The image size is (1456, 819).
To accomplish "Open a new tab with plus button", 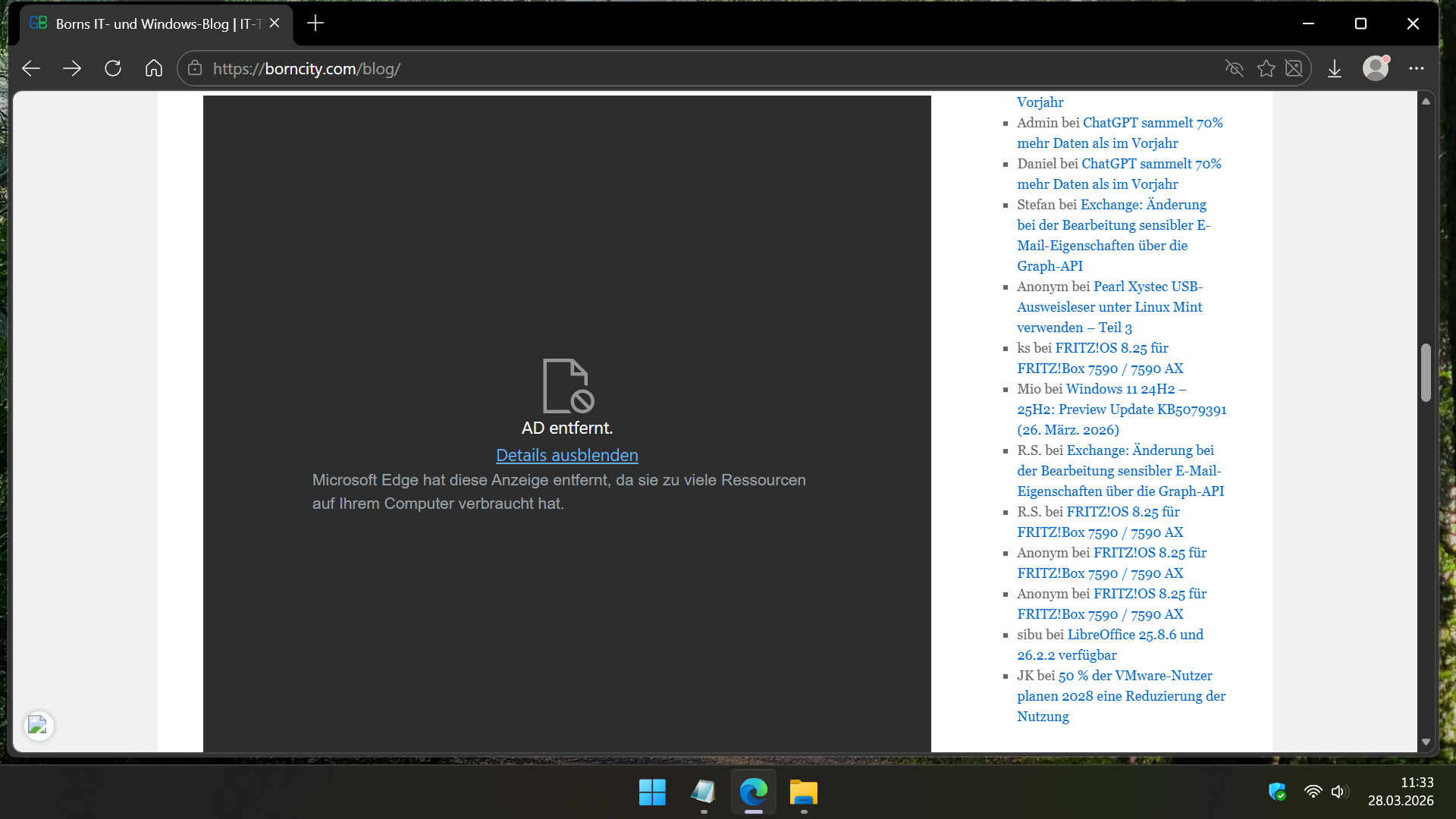I will (x=315, y=24).
